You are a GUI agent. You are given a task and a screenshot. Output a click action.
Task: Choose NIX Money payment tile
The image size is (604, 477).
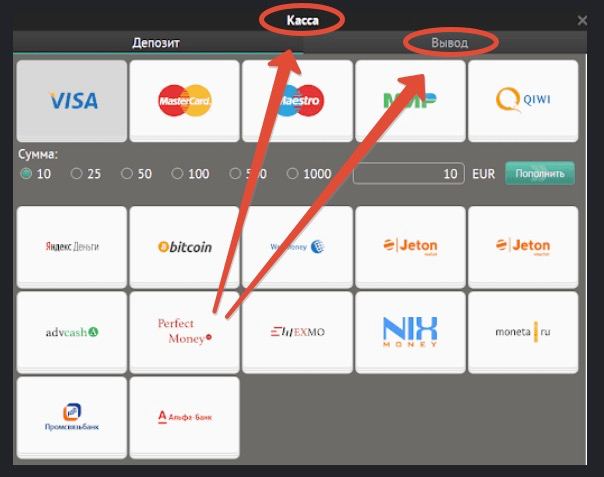click(x=410, y=332)
